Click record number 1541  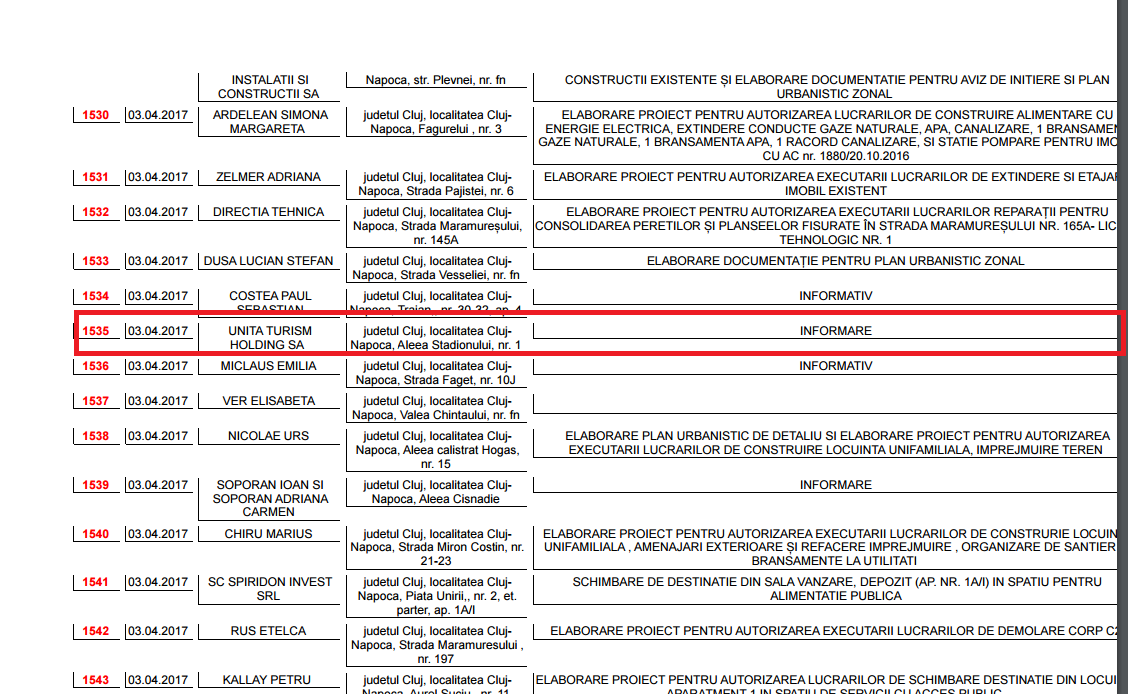(96, 582)
